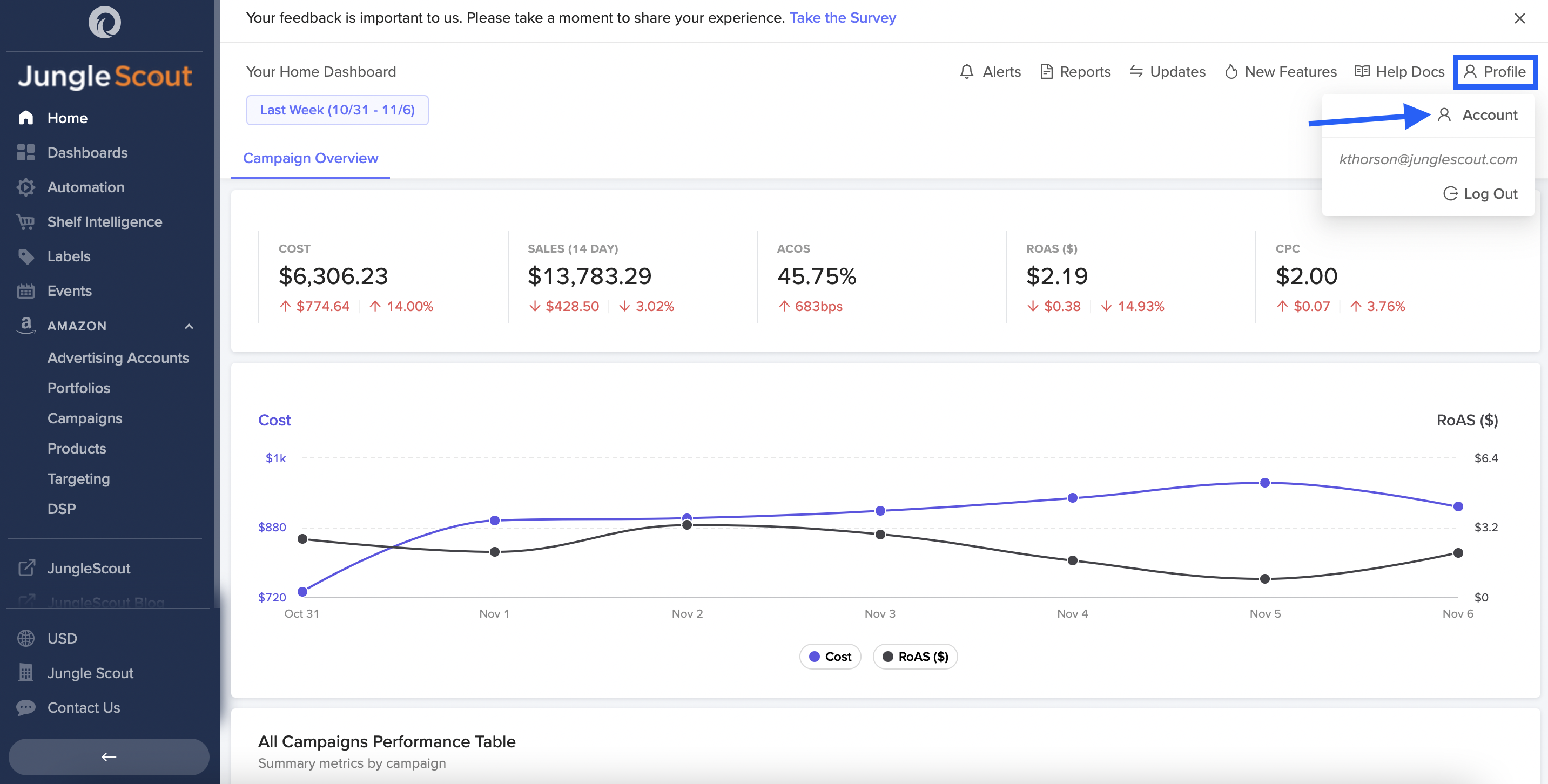Viewport: 1548px width, 784px height.
Task: Open Shelf Intelligence cart icon
Action: (25, 222)
